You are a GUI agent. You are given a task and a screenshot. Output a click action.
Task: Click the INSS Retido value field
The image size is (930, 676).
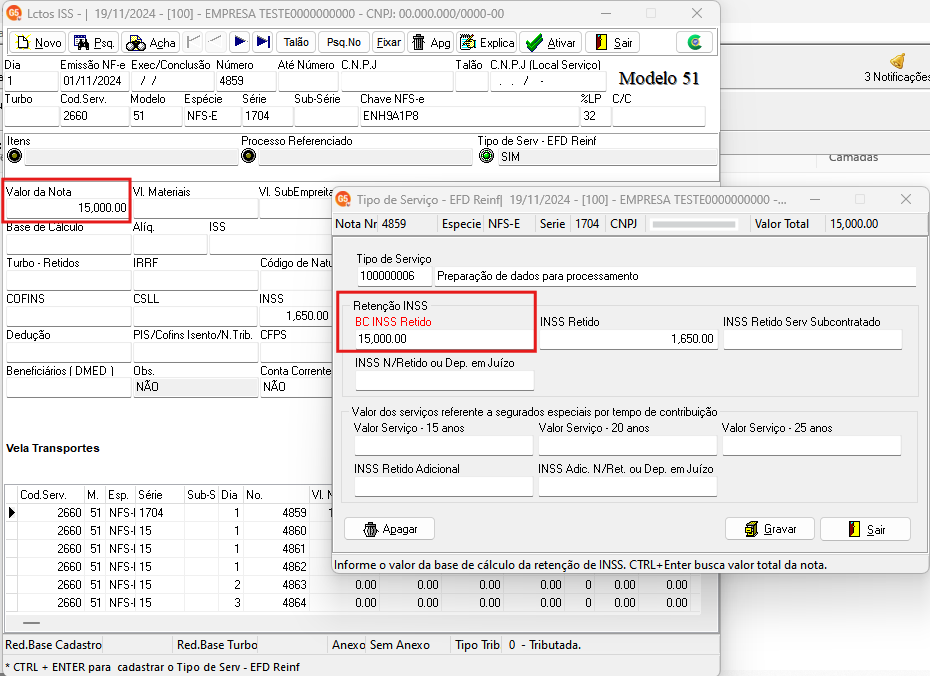[x=628, y=339]
